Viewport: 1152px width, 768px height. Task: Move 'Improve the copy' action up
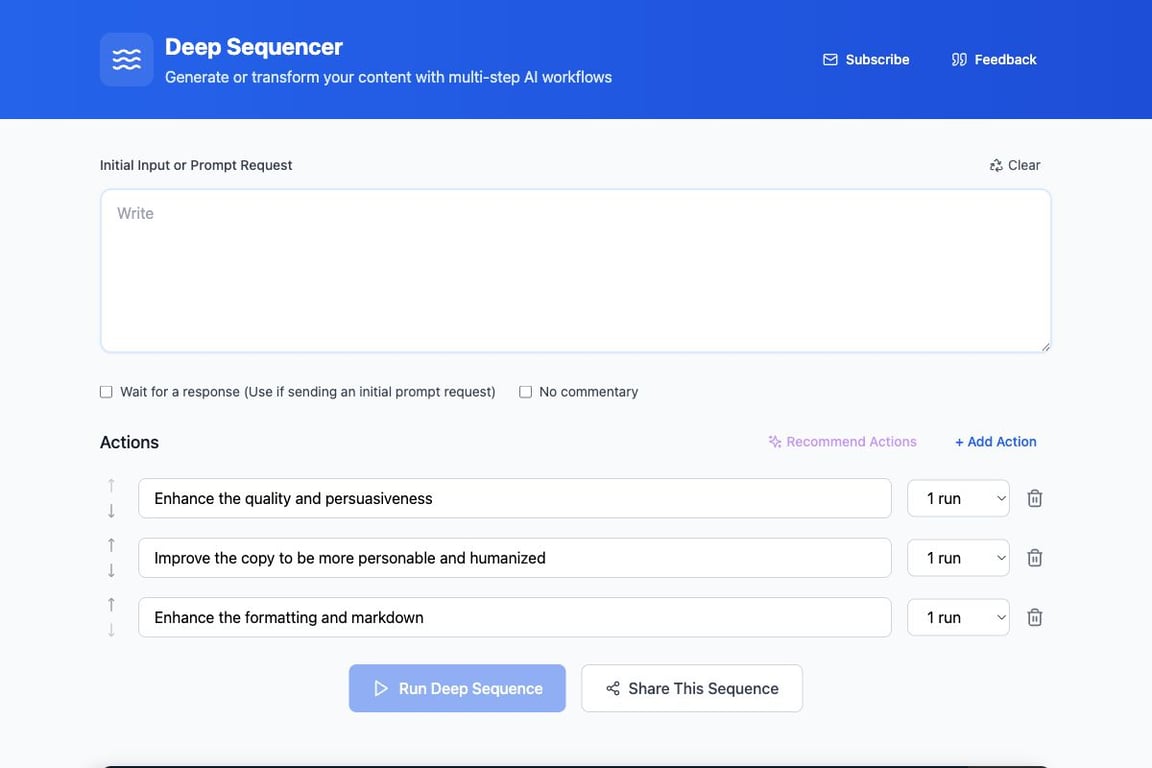pos(111,545)
